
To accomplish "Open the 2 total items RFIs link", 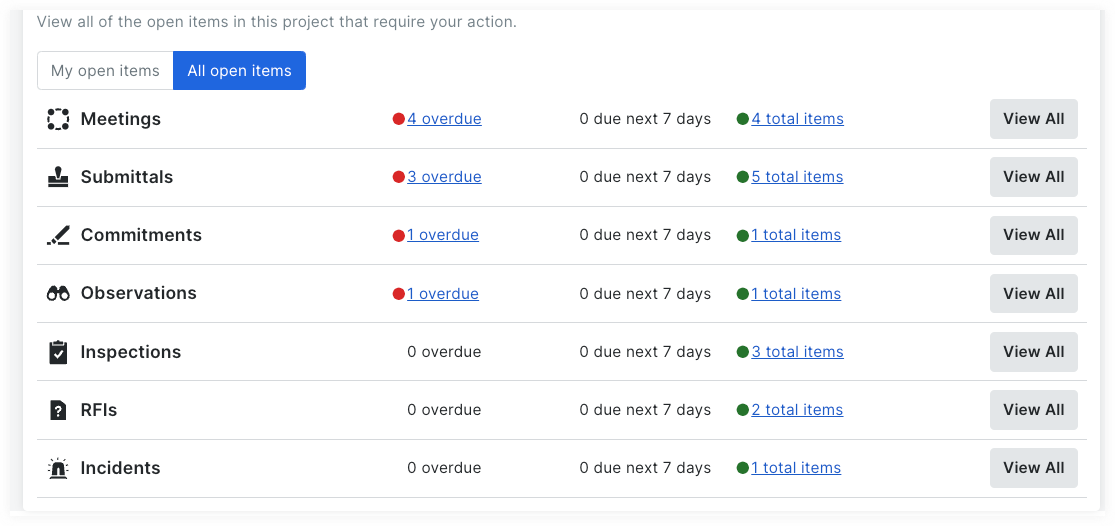I will click(797, 410).
